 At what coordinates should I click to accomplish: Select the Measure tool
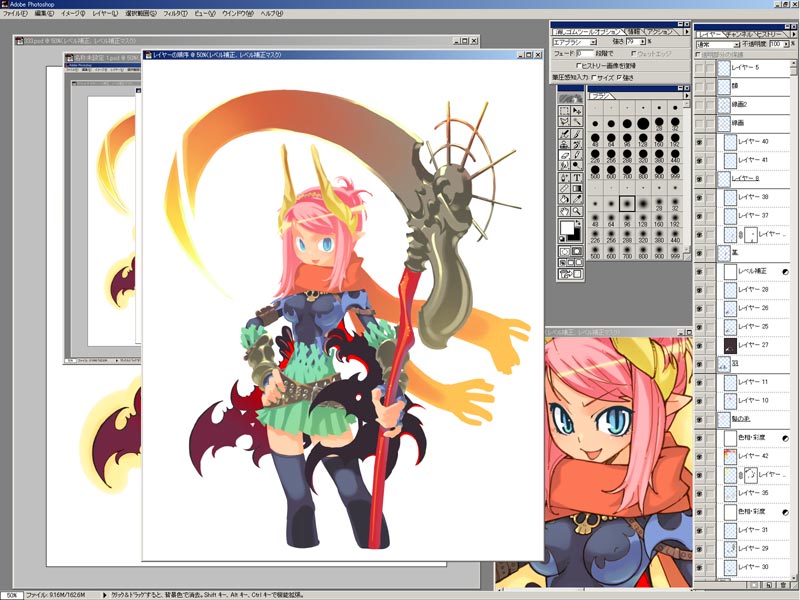click(564, 189)
